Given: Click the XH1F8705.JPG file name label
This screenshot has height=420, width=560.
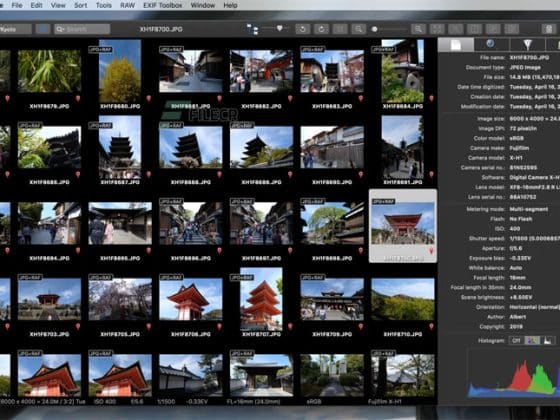Looking at the screenshot, I should [x=120, y=334].
